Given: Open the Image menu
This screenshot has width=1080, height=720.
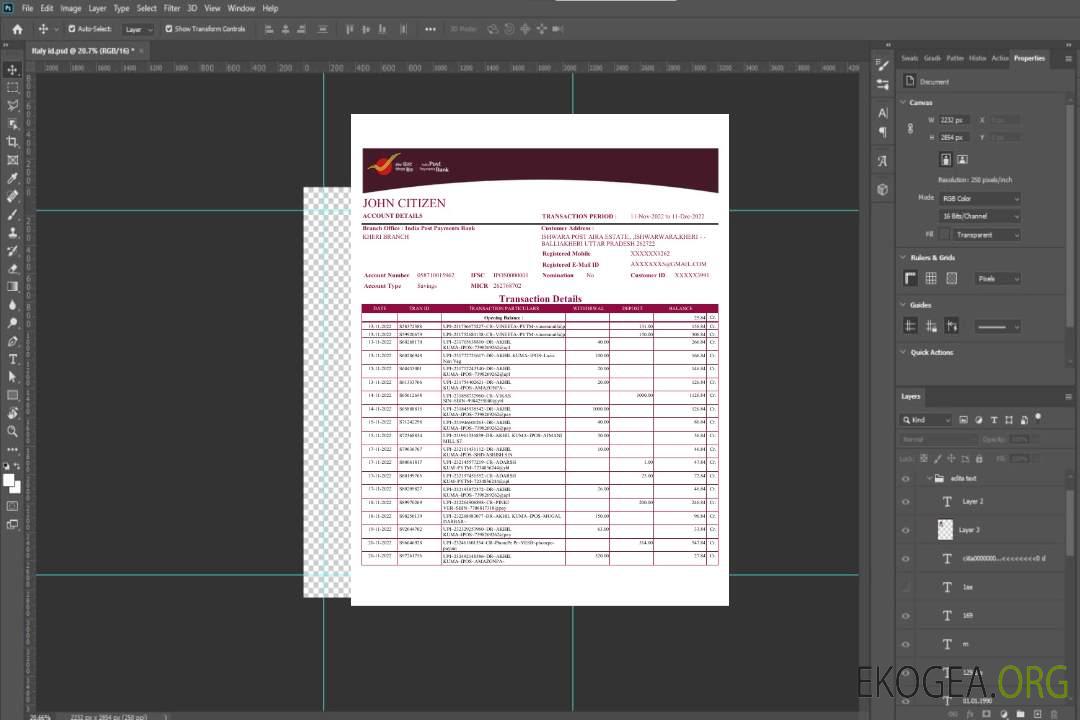Looking at the screenshot, I should coord(71,8).
